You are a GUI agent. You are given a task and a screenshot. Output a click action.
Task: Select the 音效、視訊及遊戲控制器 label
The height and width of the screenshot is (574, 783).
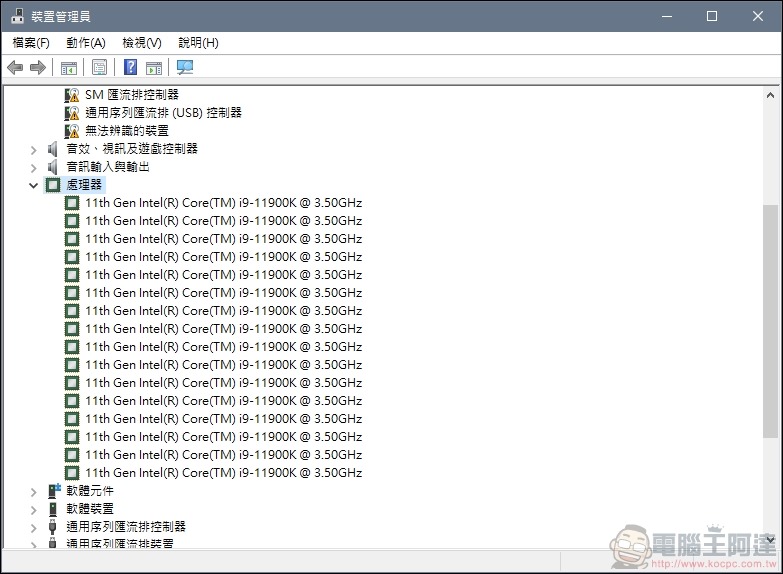click(132, 149)
